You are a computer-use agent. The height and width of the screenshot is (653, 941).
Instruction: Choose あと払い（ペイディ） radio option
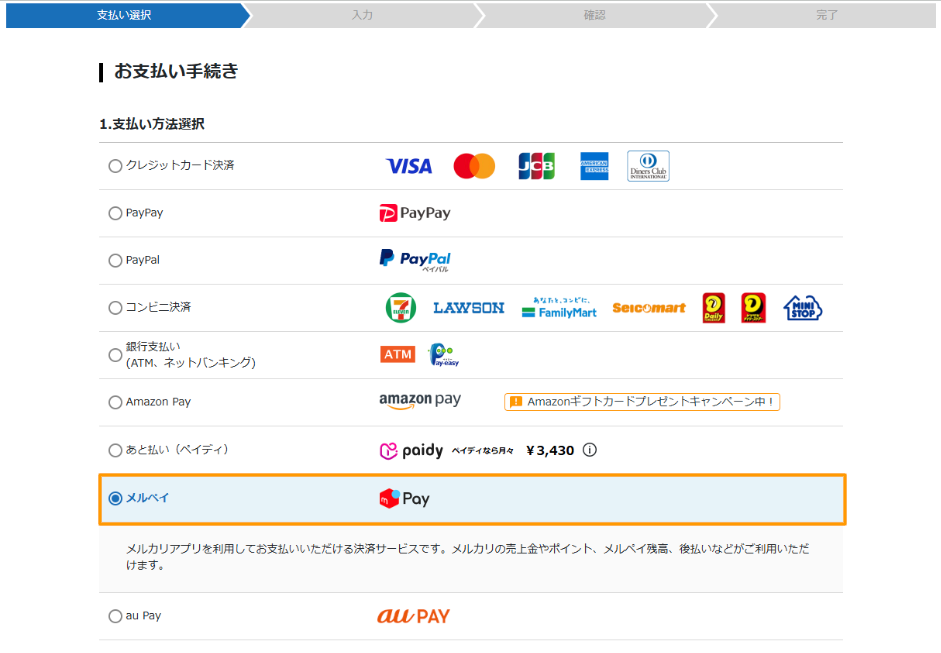pos(115,450)
